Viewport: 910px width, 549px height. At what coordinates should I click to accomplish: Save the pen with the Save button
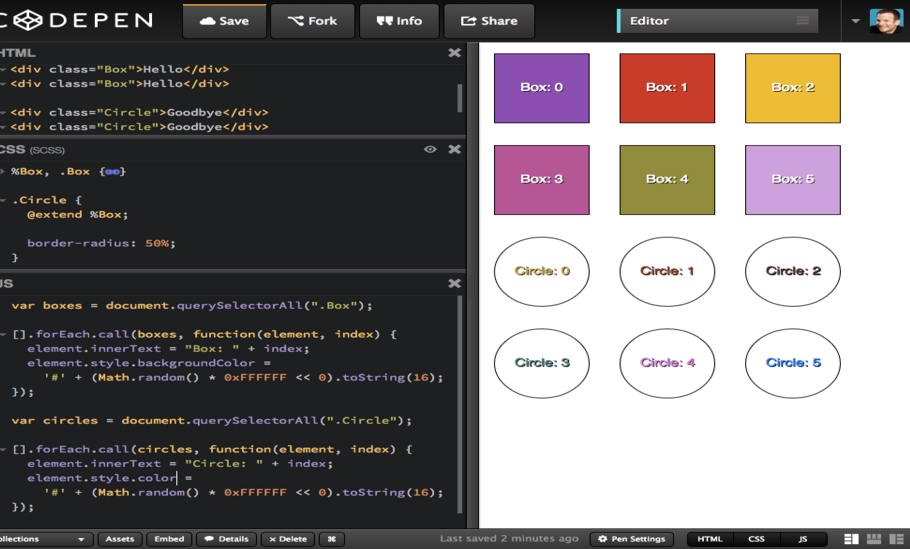point(224,21)
